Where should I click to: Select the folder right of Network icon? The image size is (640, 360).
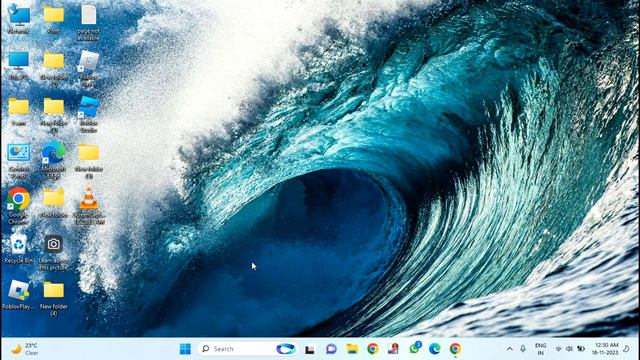click(x=53, y=18)
